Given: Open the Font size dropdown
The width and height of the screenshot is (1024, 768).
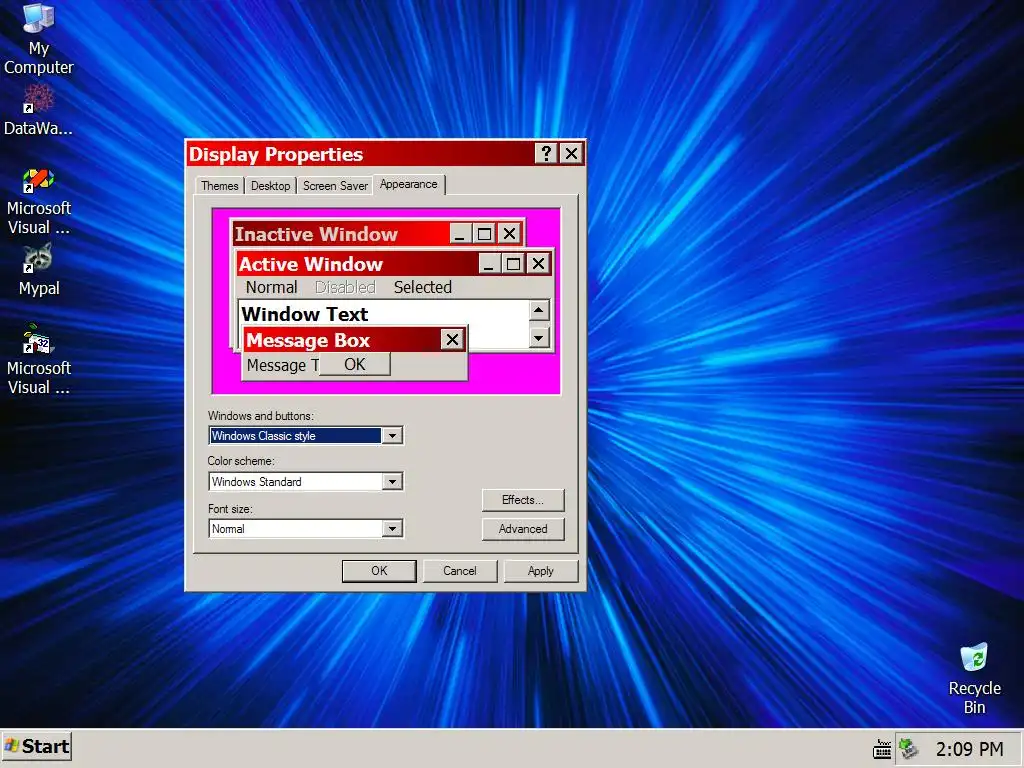Looking at the screenshot, I should coord(392,528).
